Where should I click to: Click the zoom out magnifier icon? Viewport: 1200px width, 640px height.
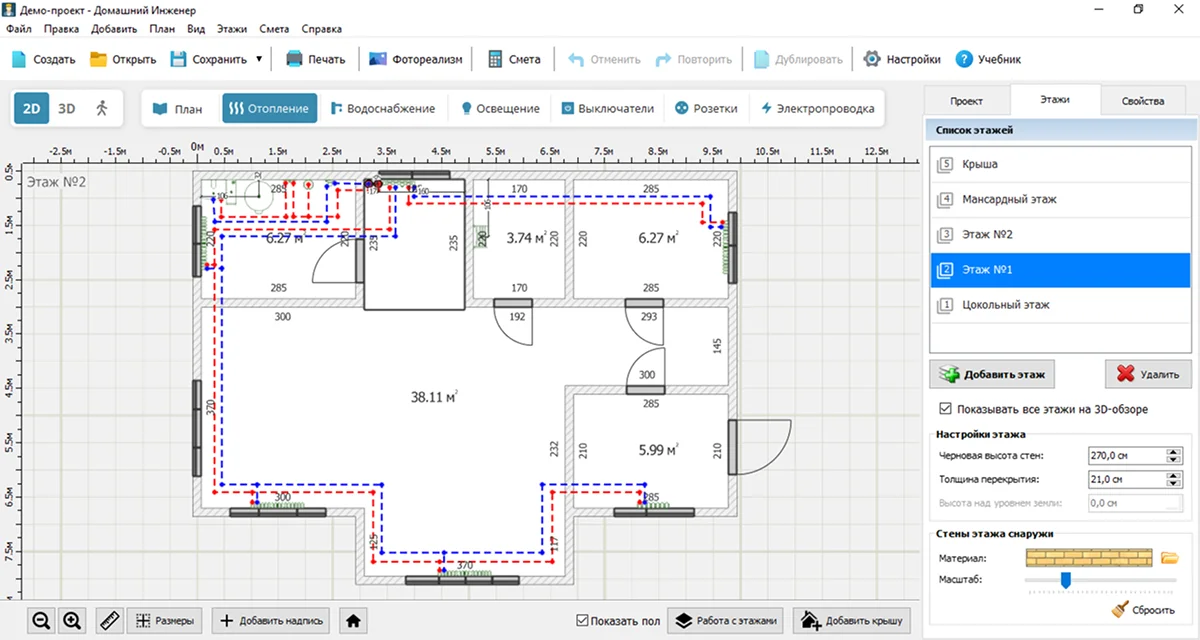[41, 620]
